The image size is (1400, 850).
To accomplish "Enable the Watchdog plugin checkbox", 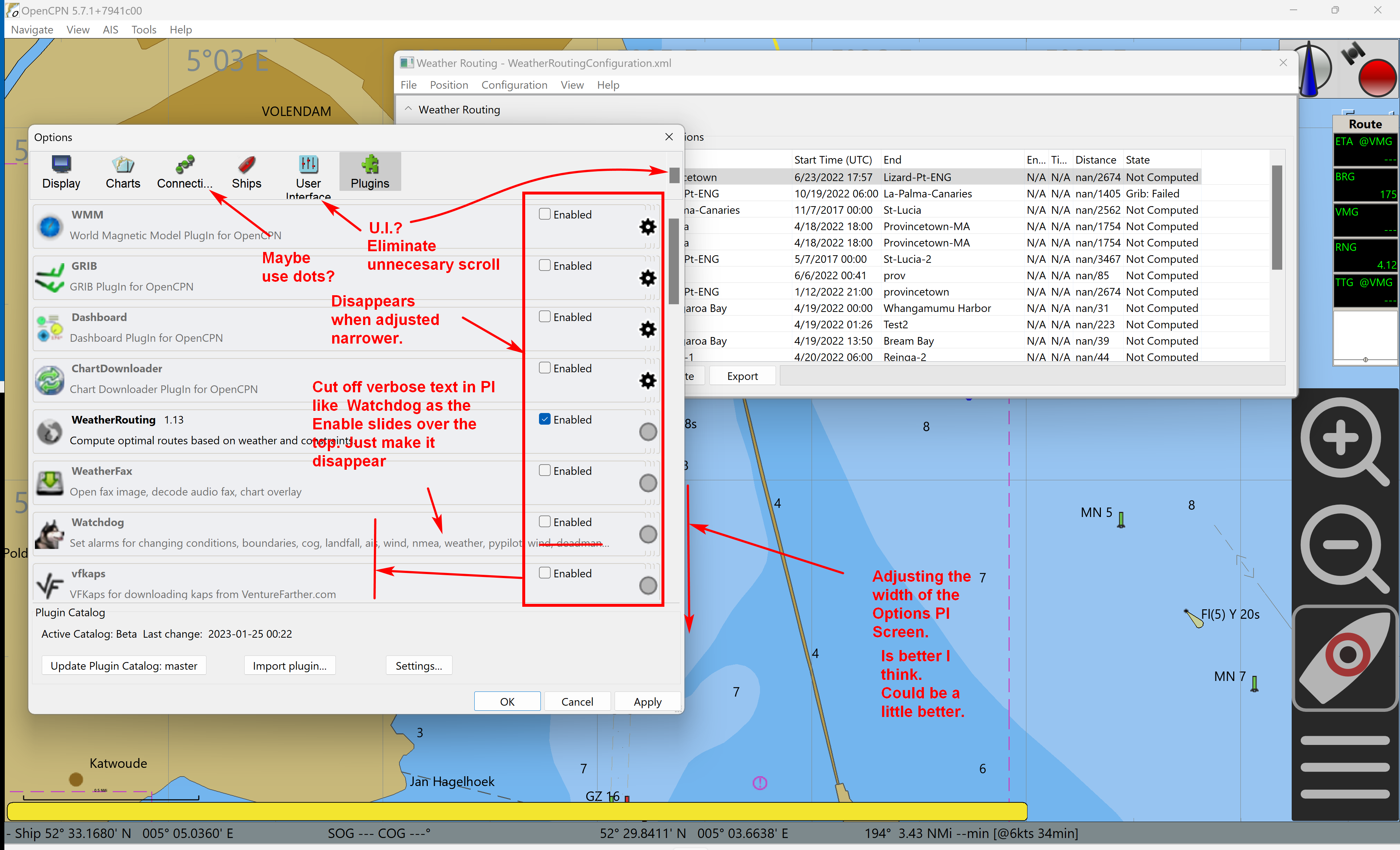I will (x=544, y=521).
